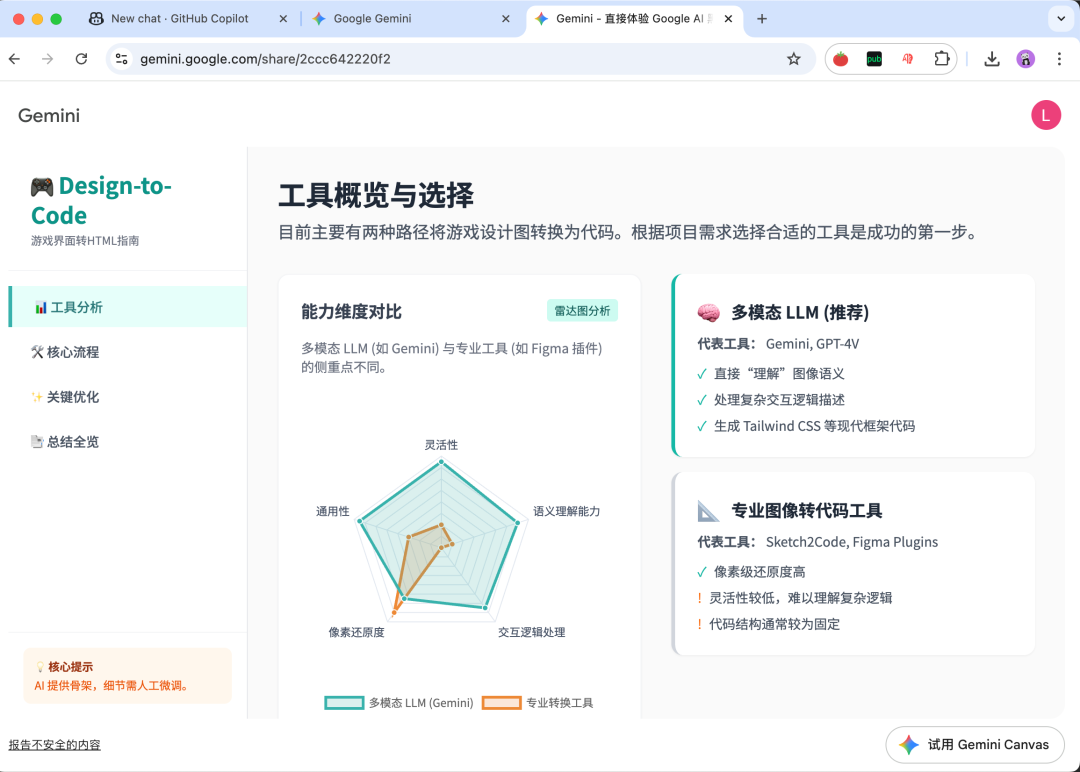Click the bar chart icon beside 工具分析
Viewport: 1080px width, 772px height.
(41, 307)
